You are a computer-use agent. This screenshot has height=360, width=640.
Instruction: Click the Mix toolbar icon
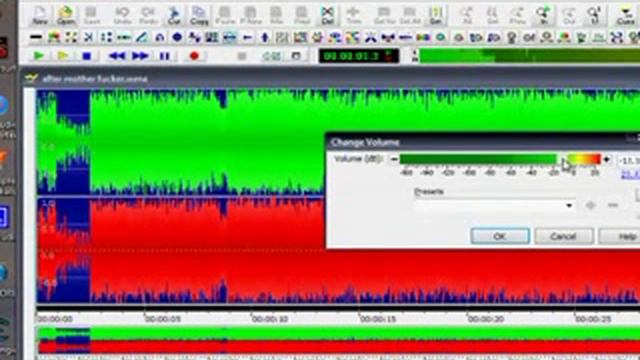click(276, 16)
